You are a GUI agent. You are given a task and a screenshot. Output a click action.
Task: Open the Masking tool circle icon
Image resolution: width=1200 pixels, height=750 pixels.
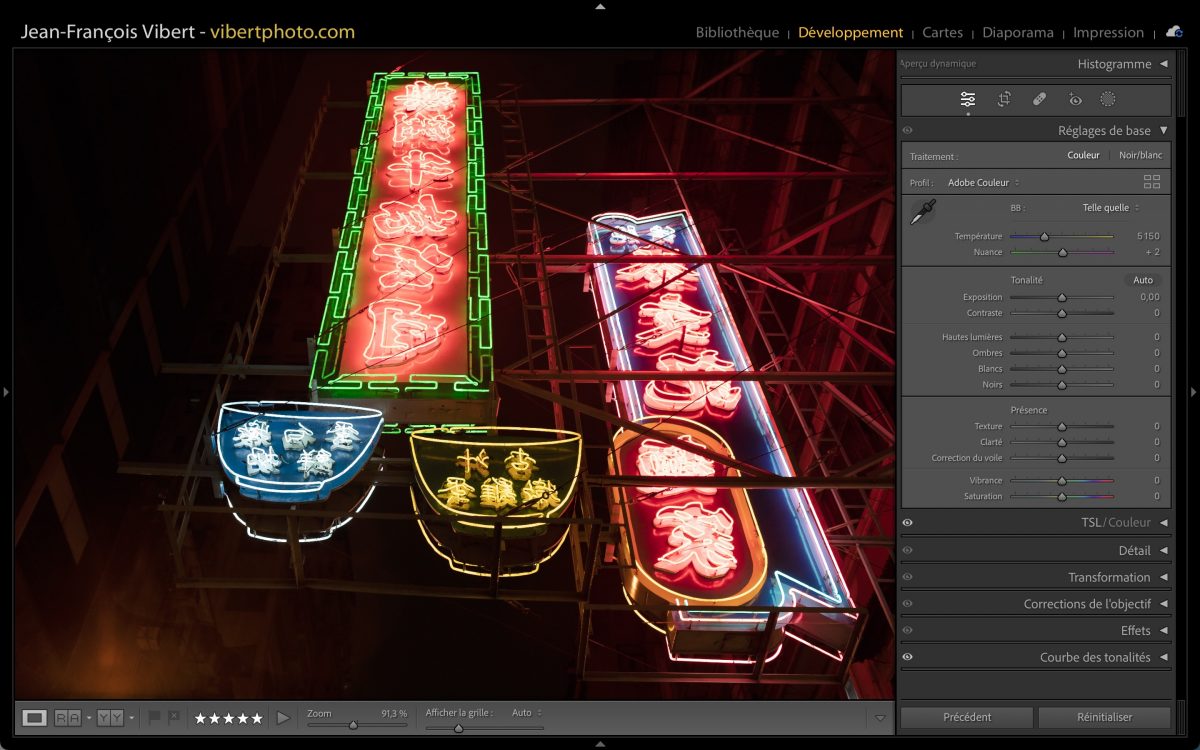click(1108, 99)
